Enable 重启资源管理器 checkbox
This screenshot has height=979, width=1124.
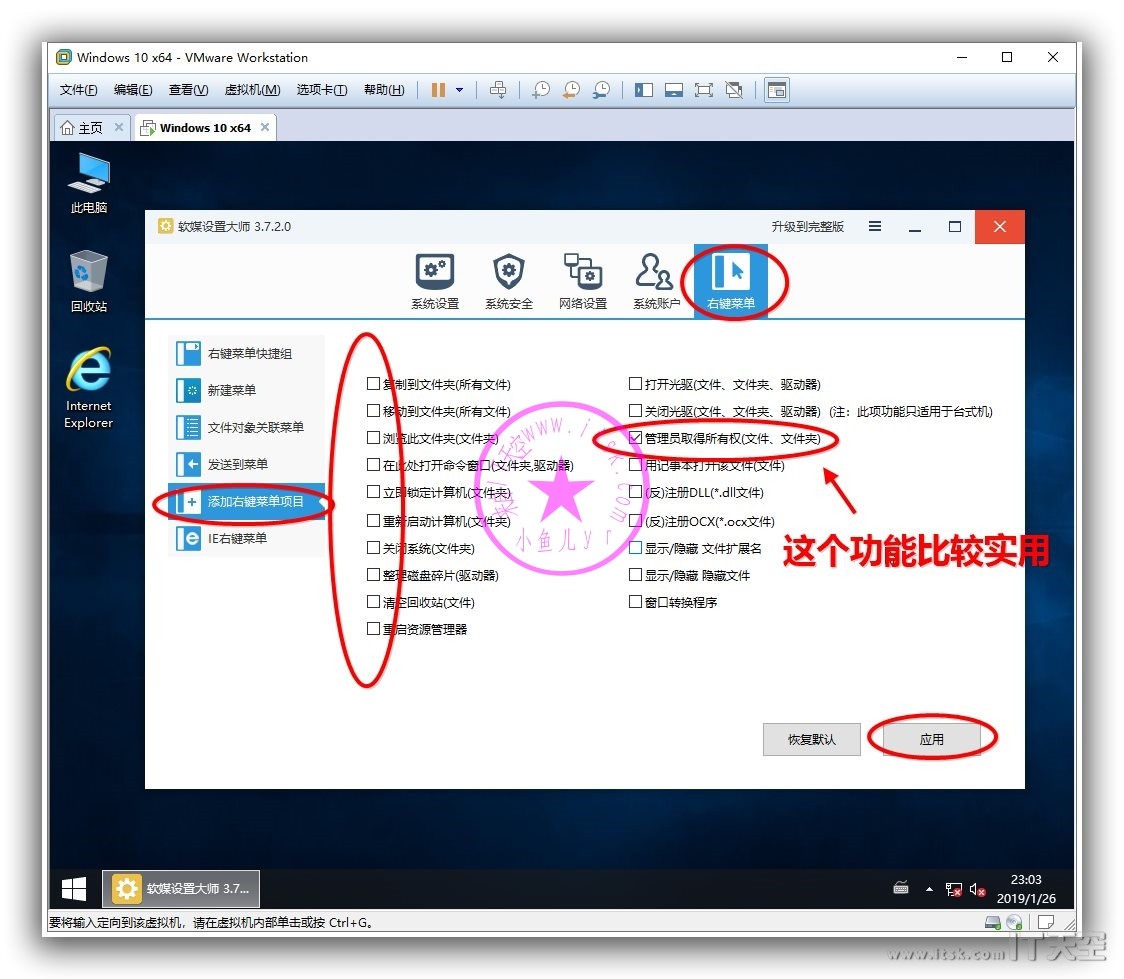373,629
